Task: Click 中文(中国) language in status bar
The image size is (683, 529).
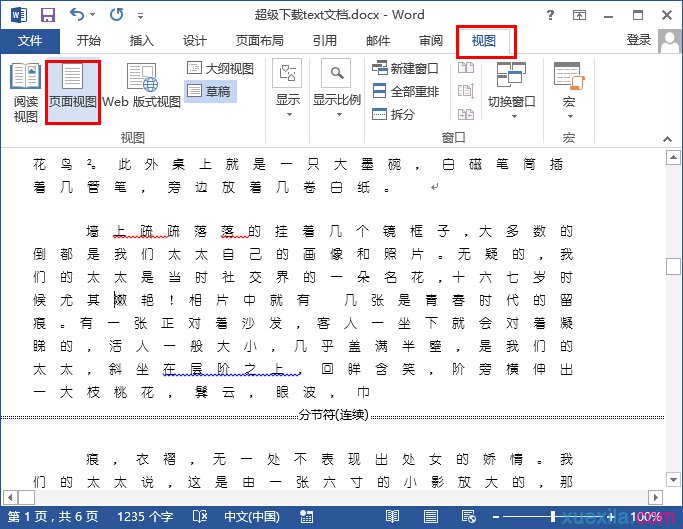Action: pyautogui.click(x=250, y=517)
